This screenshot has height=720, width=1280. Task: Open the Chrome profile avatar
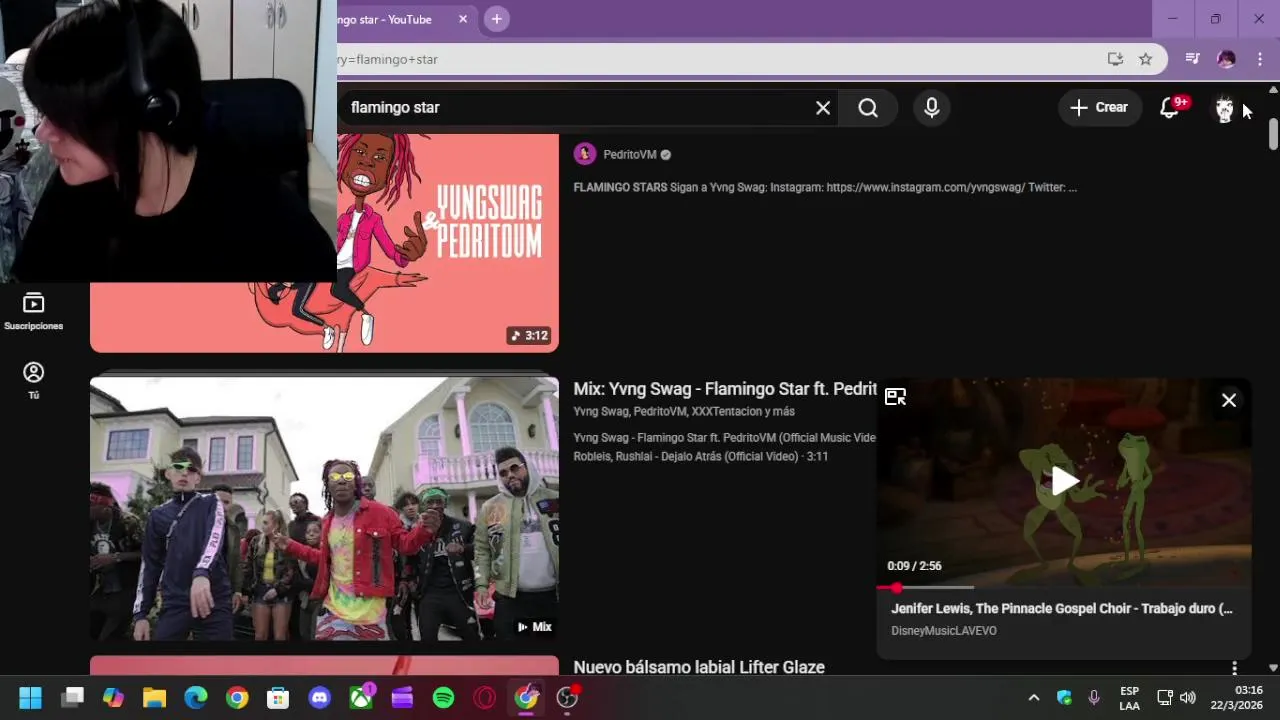point(1226,59)
